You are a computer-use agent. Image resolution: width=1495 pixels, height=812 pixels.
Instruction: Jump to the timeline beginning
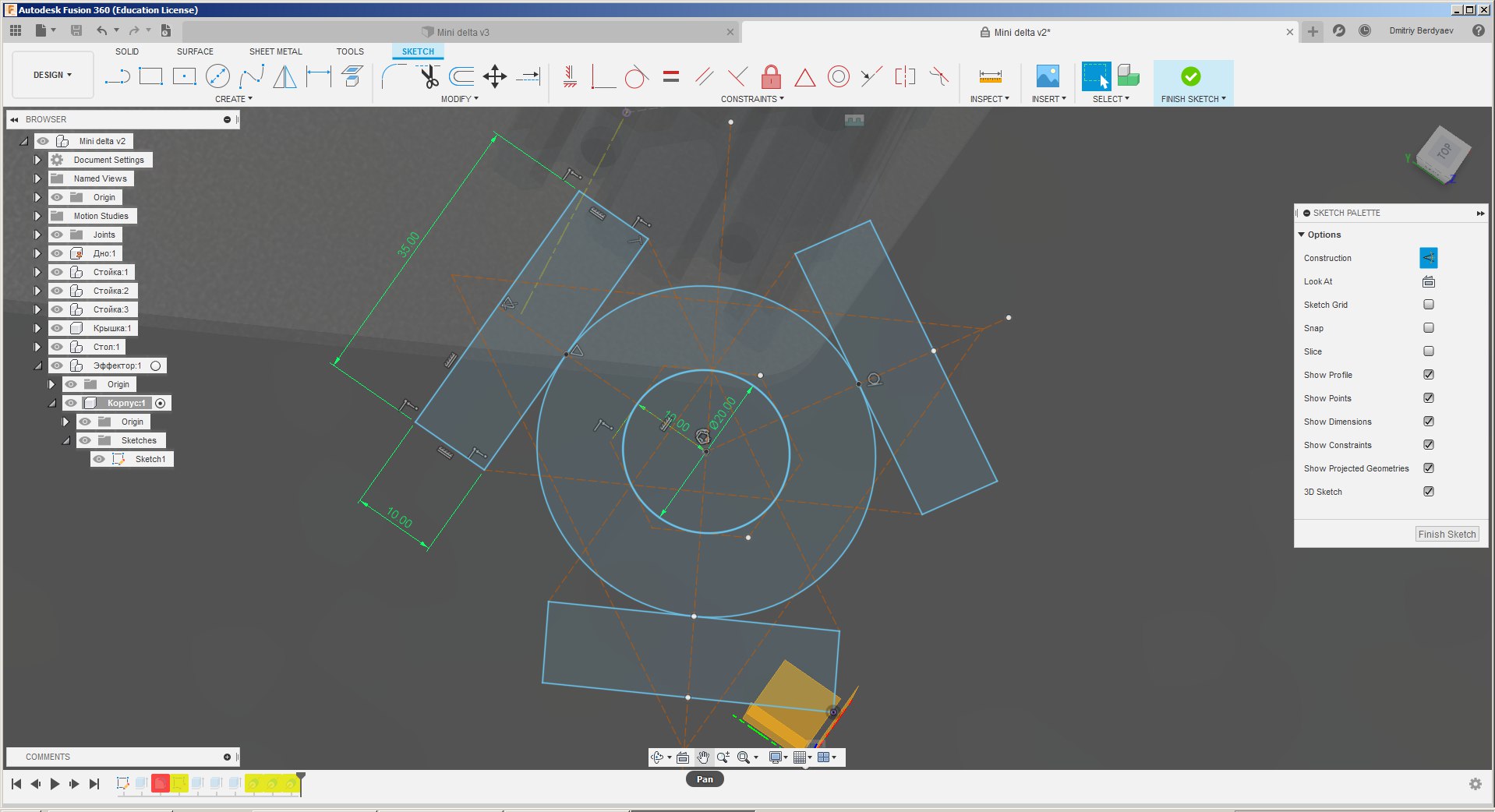click(16, 784)
